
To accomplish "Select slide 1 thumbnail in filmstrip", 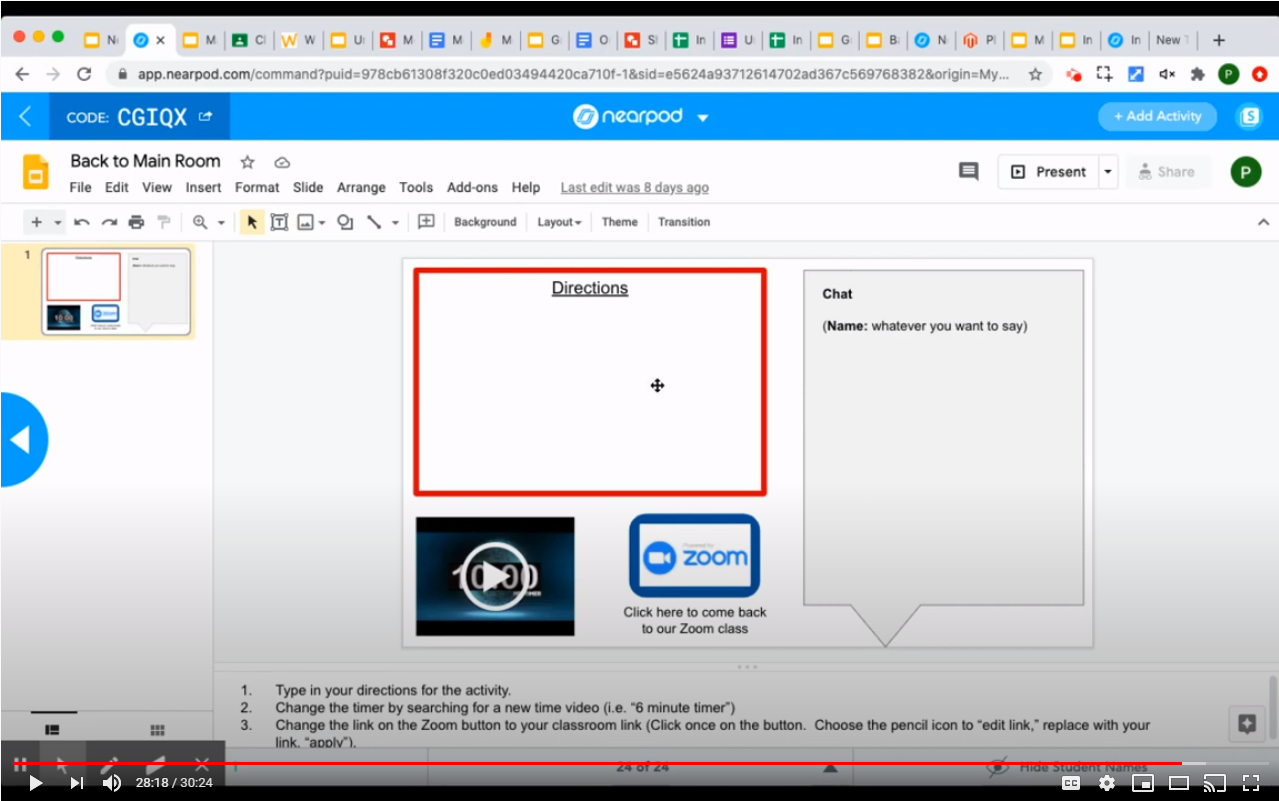I will coord(116,291).
